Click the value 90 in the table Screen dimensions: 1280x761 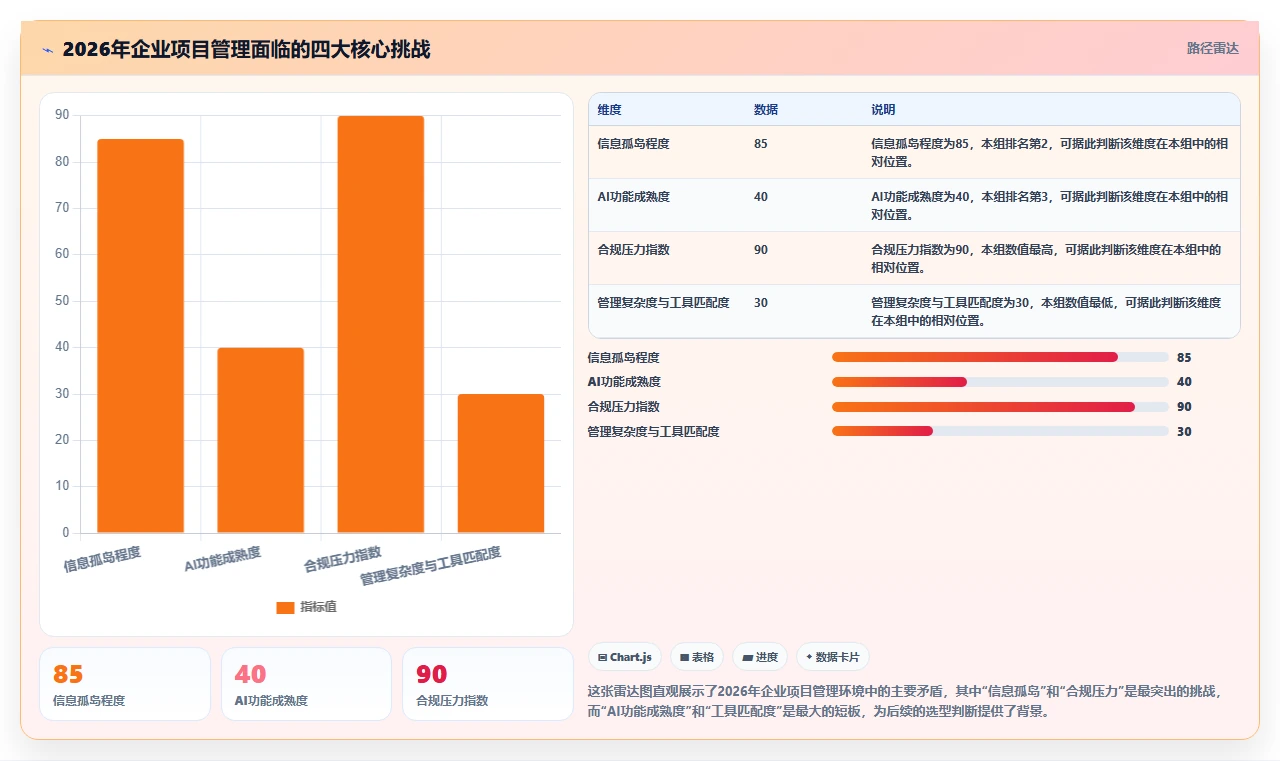[x=761, y=250]
